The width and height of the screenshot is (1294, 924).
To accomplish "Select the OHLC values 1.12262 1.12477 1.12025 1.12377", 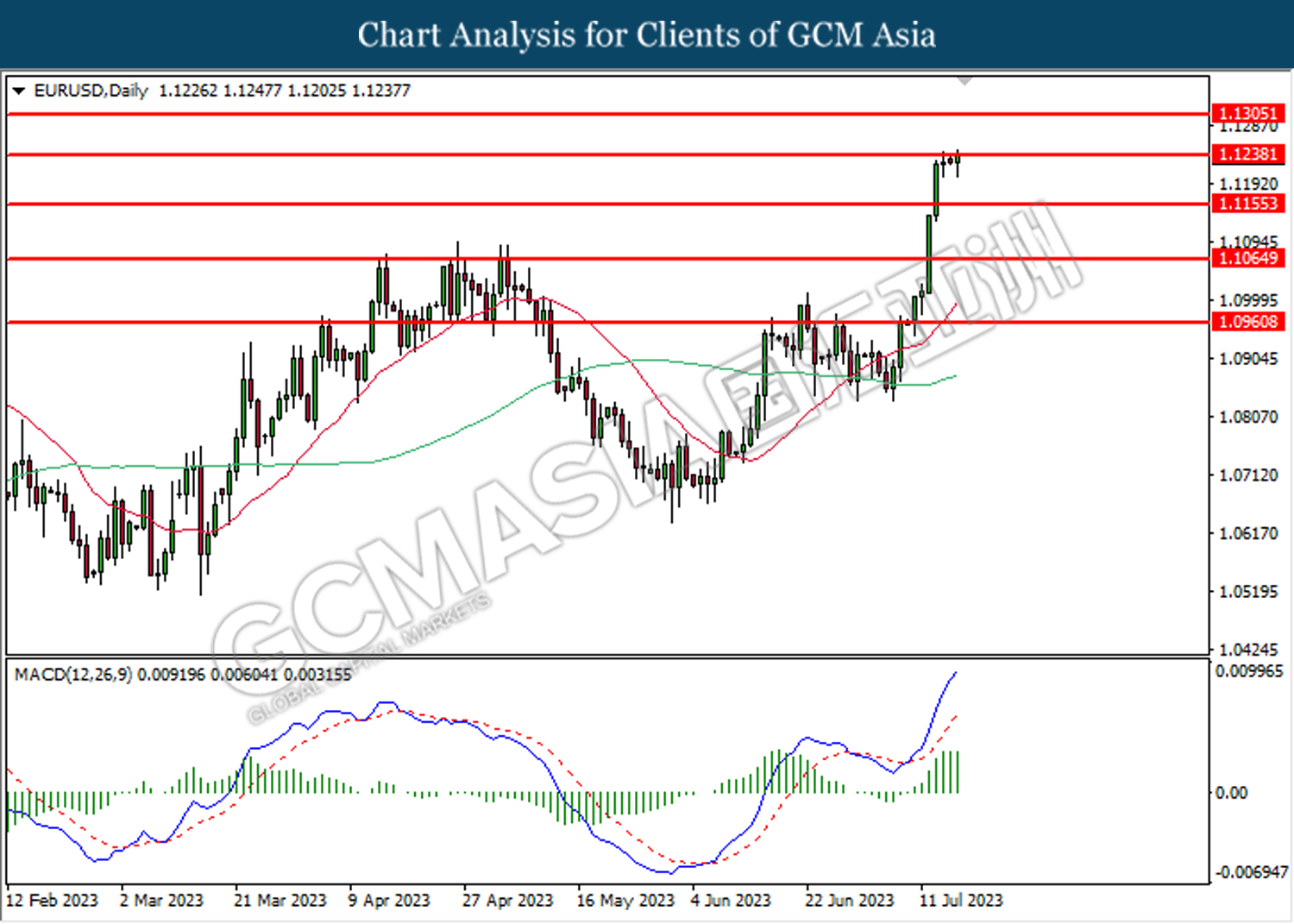I will [x=285, y=91].
